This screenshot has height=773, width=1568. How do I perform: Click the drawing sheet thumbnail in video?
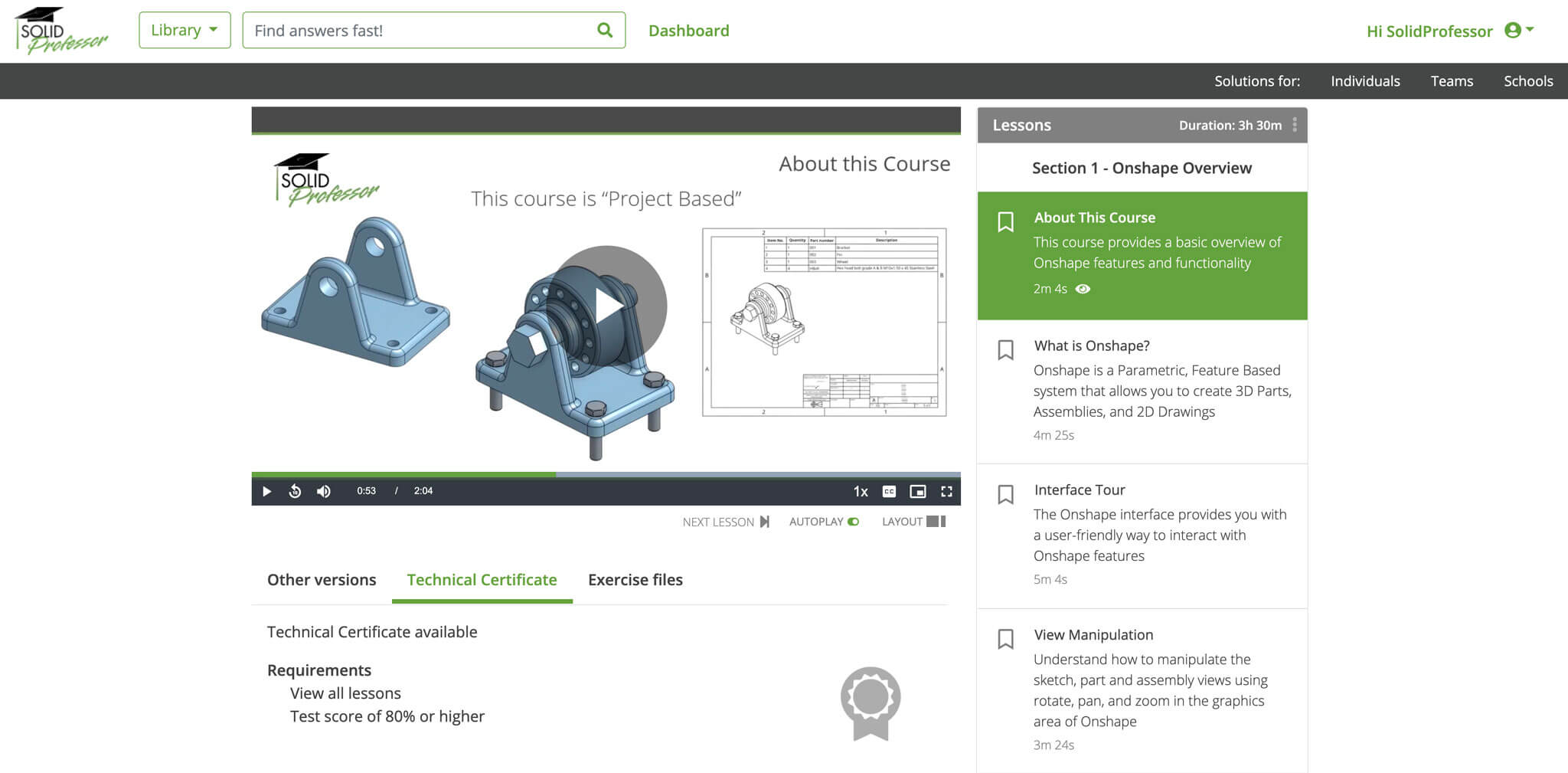pos(825,322)
